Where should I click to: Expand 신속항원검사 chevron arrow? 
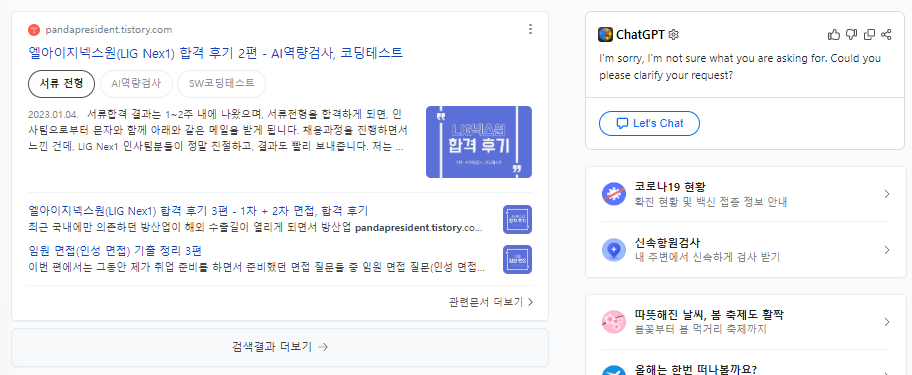point(886,250)
